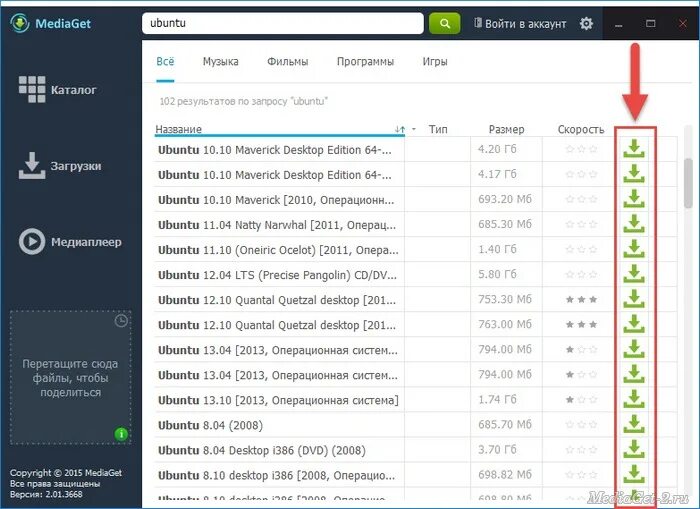Screen dimensions: 700x509
Task: Click the Copyright © 2015 MediaGet text
Action: [x=66, y=472]
